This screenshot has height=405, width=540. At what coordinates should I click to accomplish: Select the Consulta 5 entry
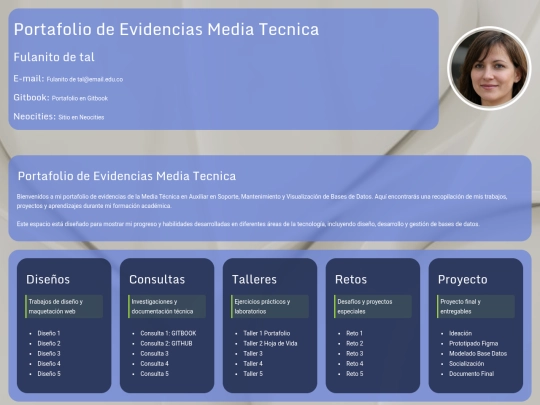point(155,374)
